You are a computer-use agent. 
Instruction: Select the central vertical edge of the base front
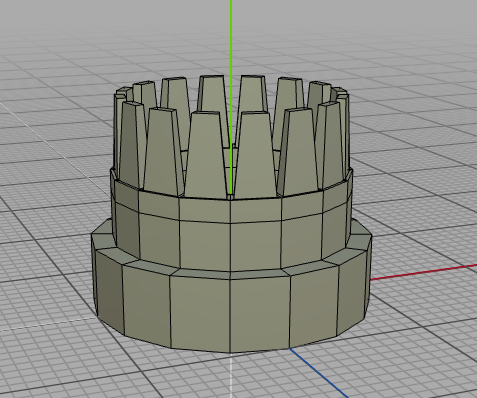pyautogui.click(x=230, y=315)
